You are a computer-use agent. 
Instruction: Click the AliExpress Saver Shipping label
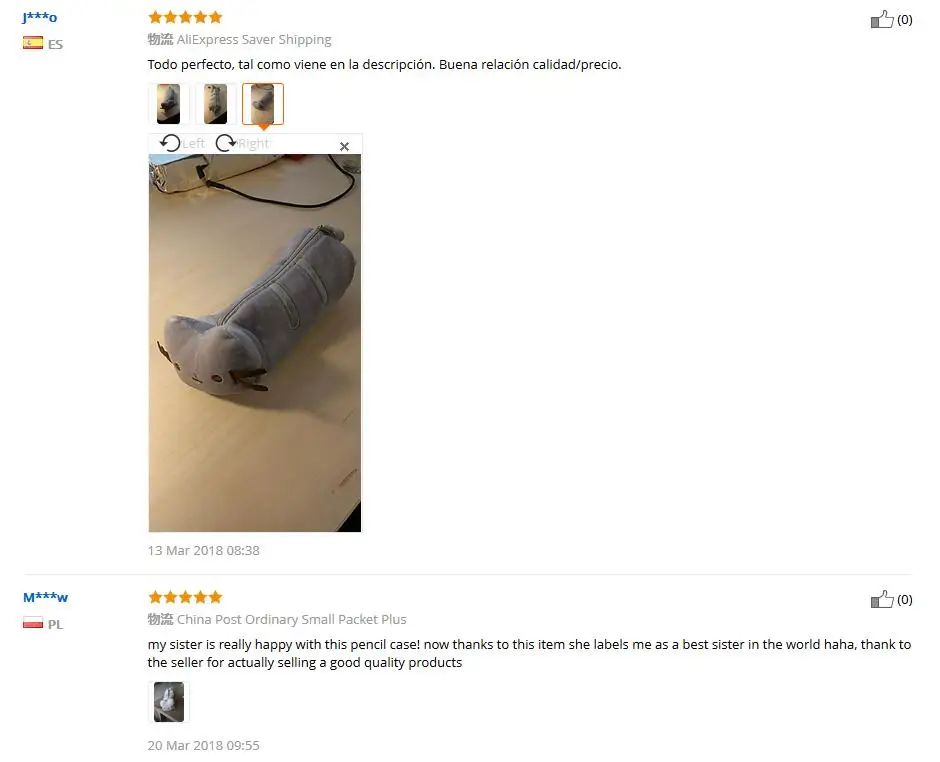[254, 40]
